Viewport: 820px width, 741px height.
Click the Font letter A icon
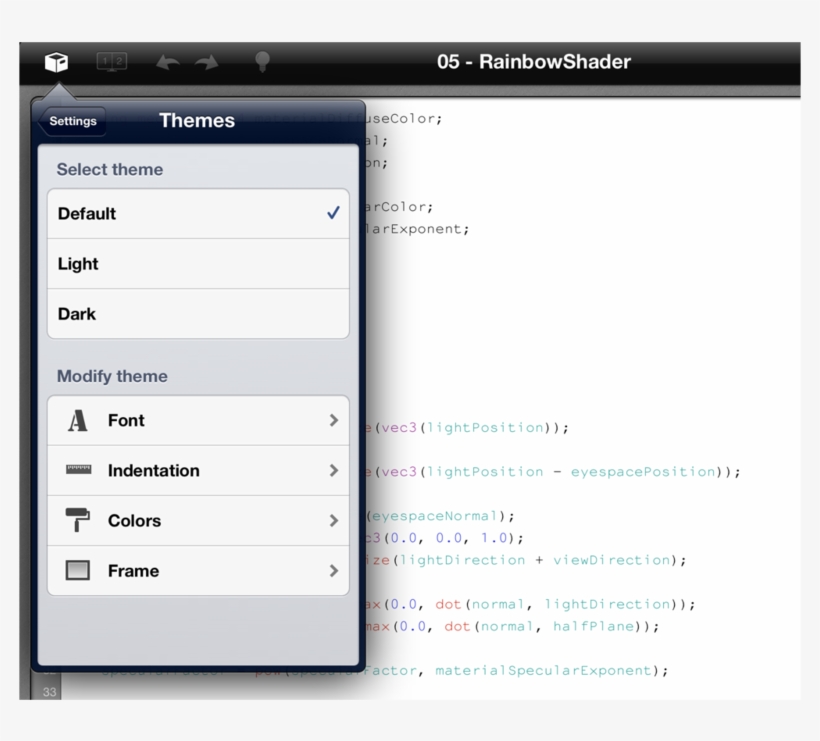(78, 421)
